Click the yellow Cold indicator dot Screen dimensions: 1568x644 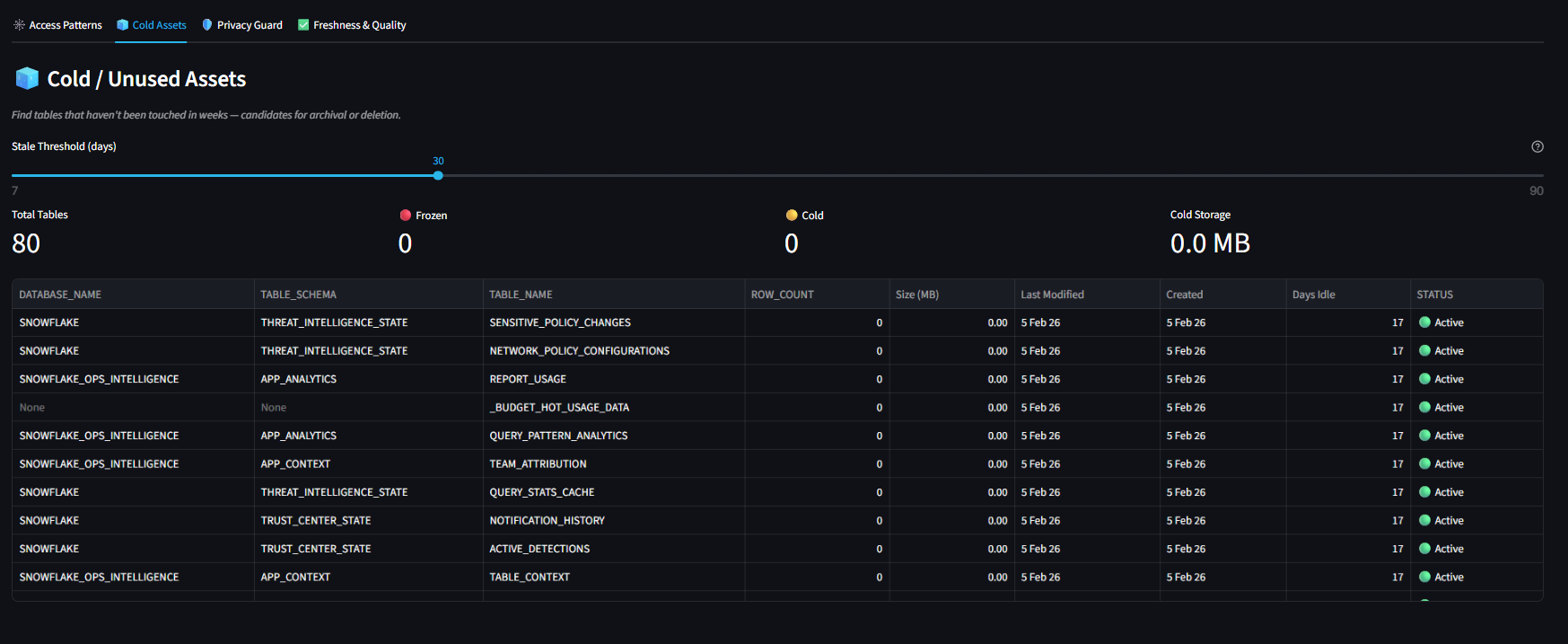[x=792, y=216]
